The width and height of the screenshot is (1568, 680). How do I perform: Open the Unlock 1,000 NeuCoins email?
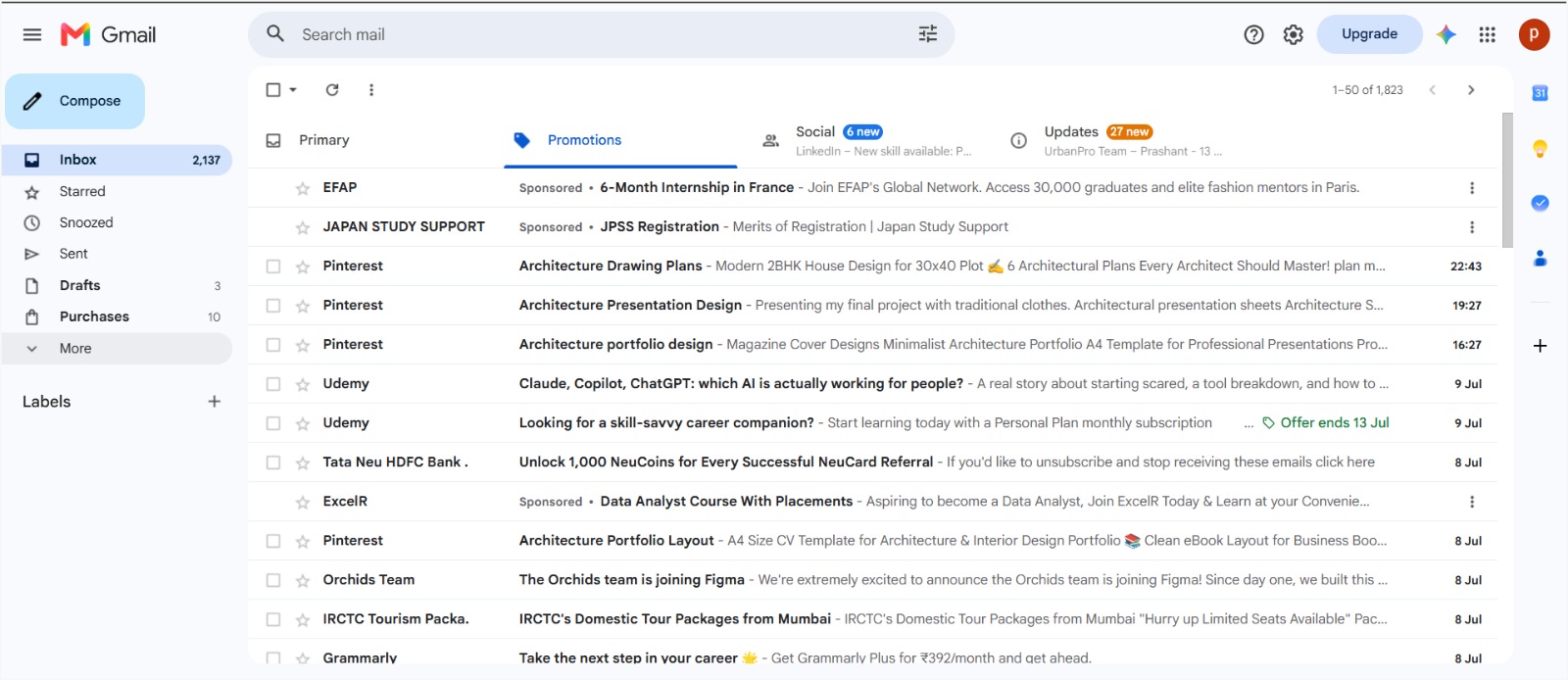click(x=872, y=462)
